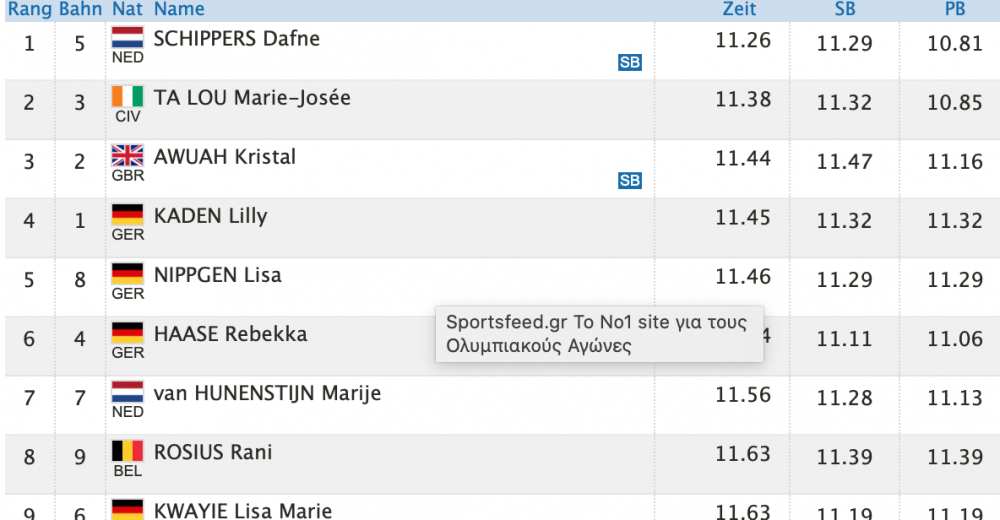Screen dimensions: 1000x520
Task: Click the Ivory Coast flag beside TA LOU
Action: click(x=128, y=96)
